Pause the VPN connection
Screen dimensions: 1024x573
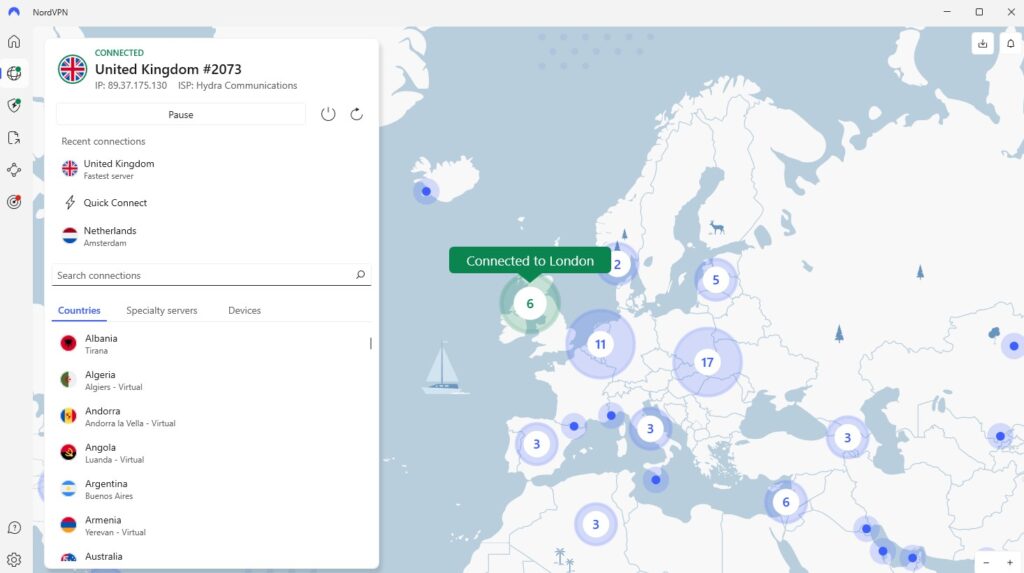[x=181, y=114]
